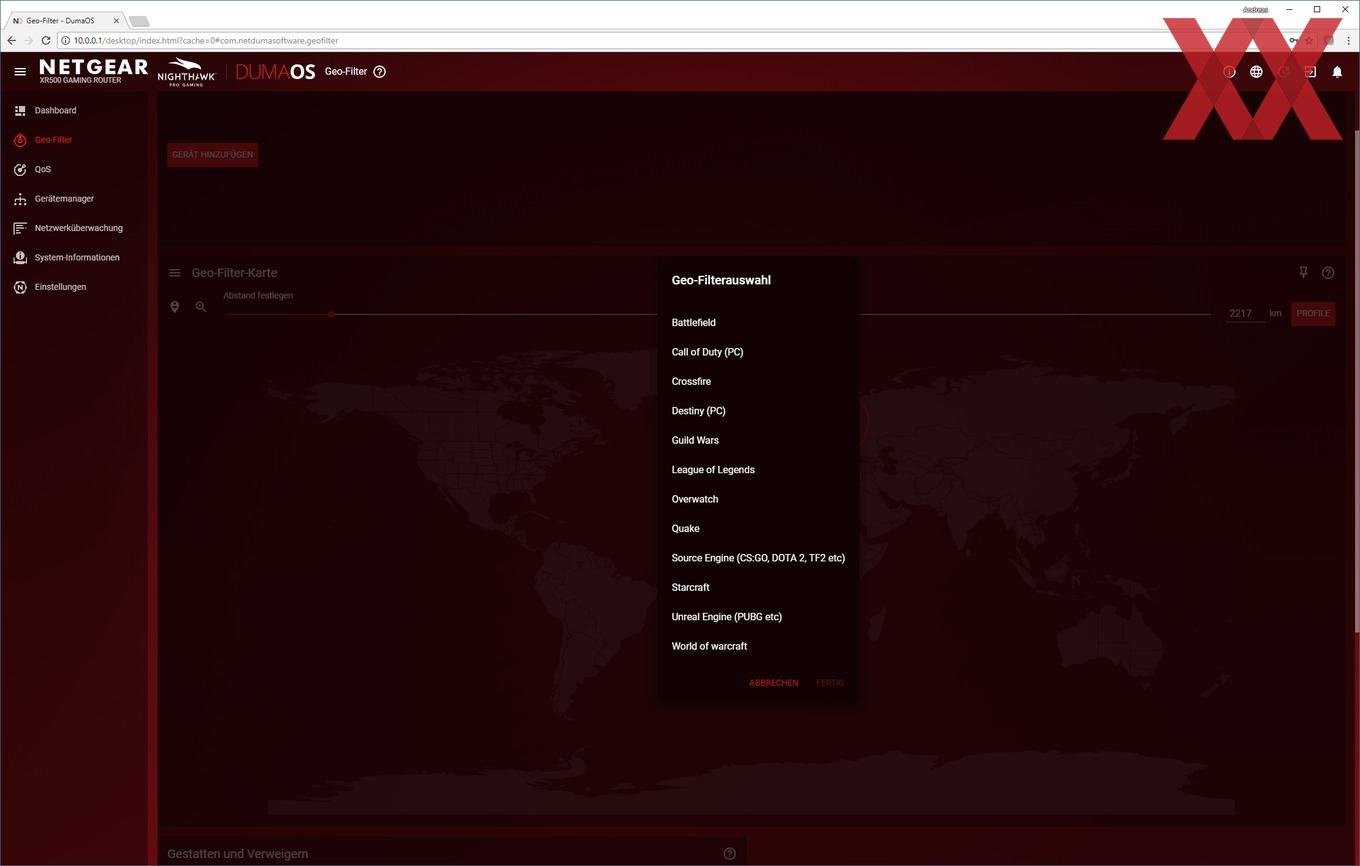This screenshot has width=1360, height=866.
Task: Click the page vertical scrollbar
Action: (x=1356, y=380)
